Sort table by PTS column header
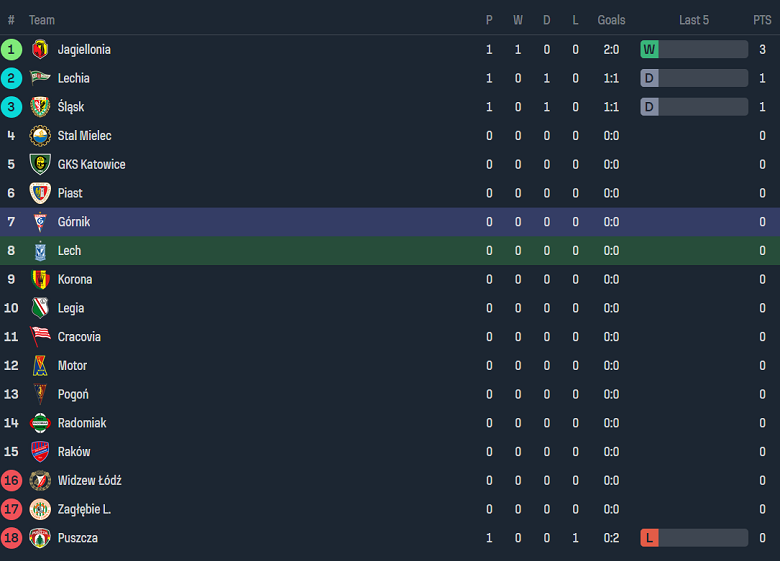 (762, 20)
